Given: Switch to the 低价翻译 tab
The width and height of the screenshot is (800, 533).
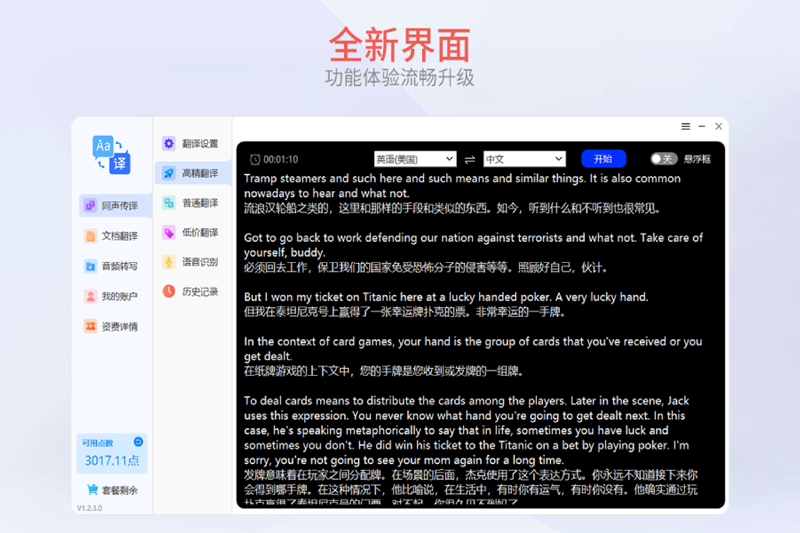Looking at the screenshot, I should (x=192, y=232).
